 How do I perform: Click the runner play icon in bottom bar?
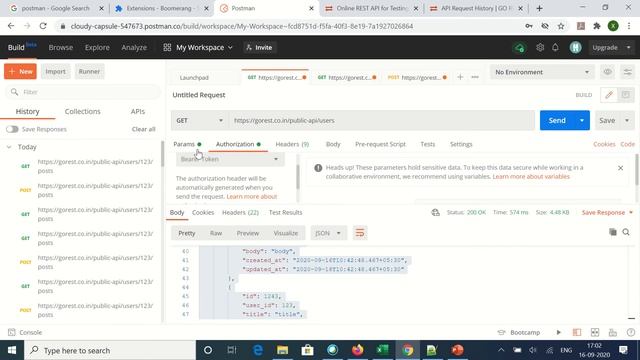pos(558,332)
